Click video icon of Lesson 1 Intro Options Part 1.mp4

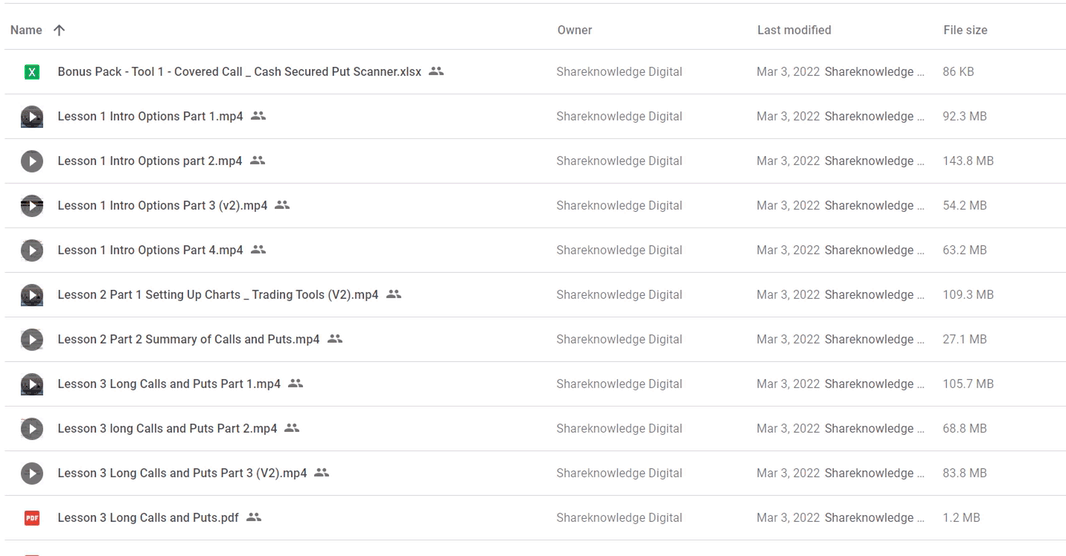point(31,117)
